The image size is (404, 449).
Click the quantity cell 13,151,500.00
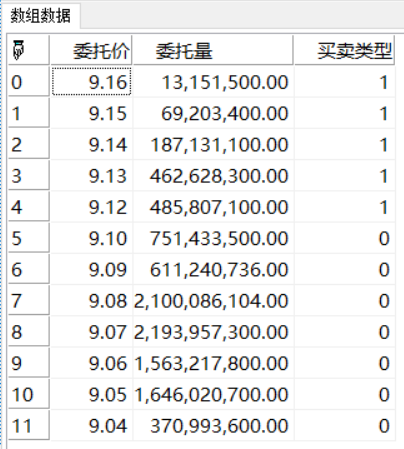pyautogui.click(x=213, y=82)
